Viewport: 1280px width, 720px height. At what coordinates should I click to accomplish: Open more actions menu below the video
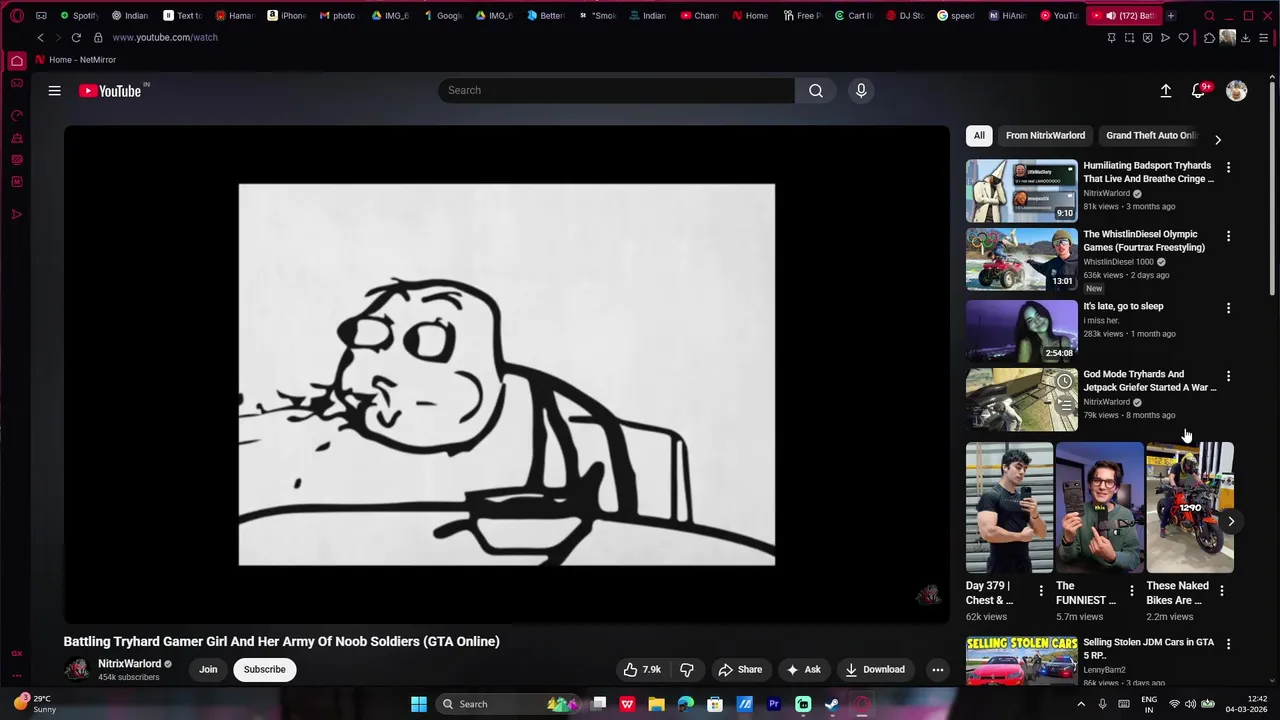[x=938, y=670]
